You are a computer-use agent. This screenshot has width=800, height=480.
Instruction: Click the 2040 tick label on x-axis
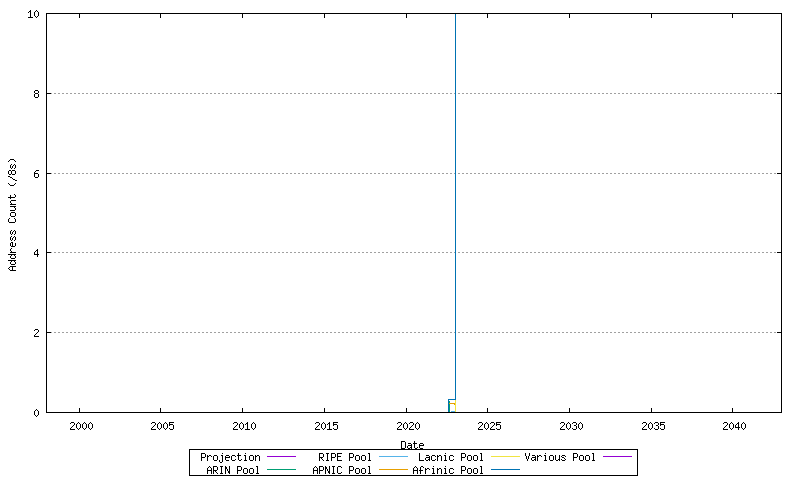click(x=733, y=426)
